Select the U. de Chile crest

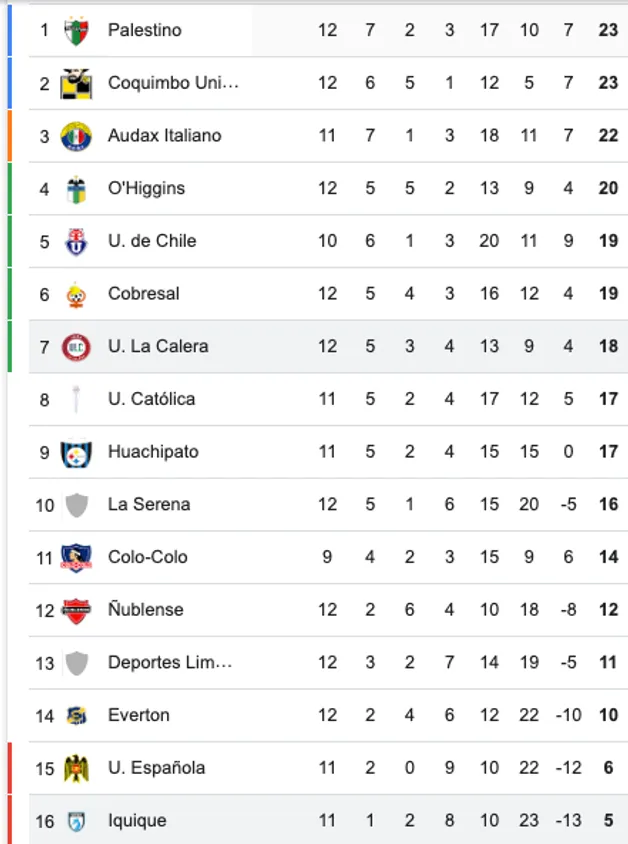(69, 241)
